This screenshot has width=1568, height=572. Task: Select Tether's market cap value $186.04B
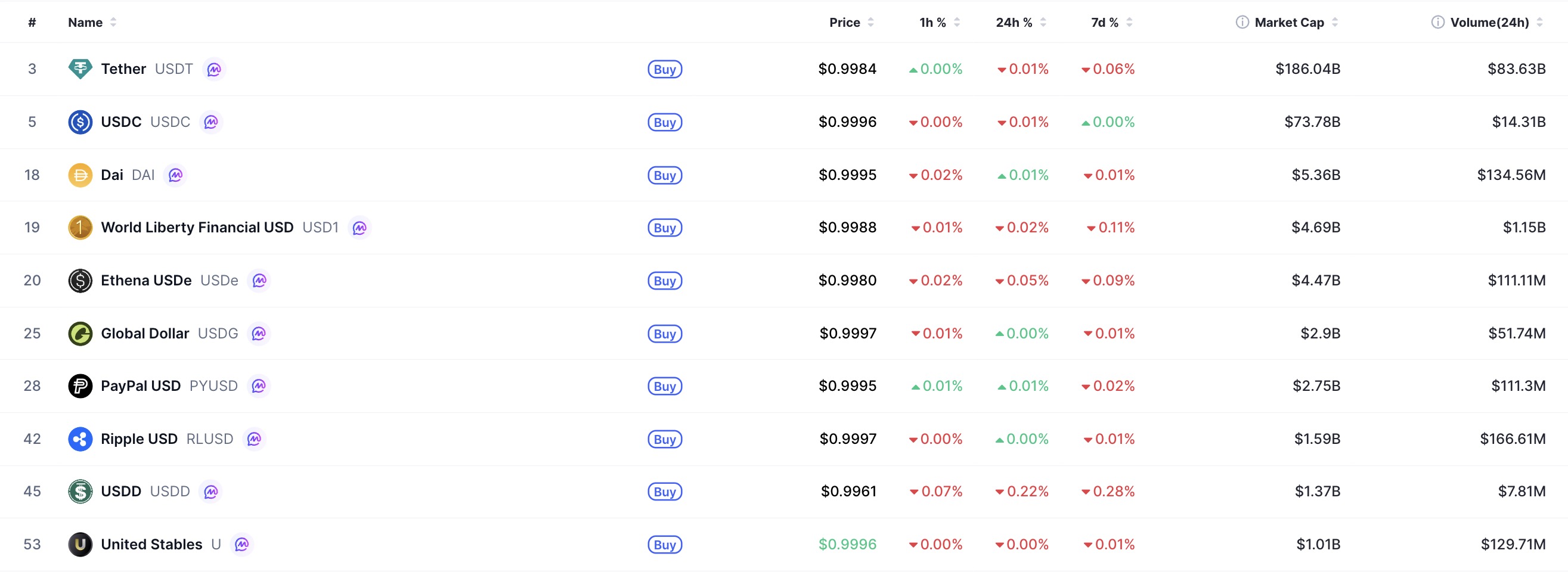point(1308,69)
